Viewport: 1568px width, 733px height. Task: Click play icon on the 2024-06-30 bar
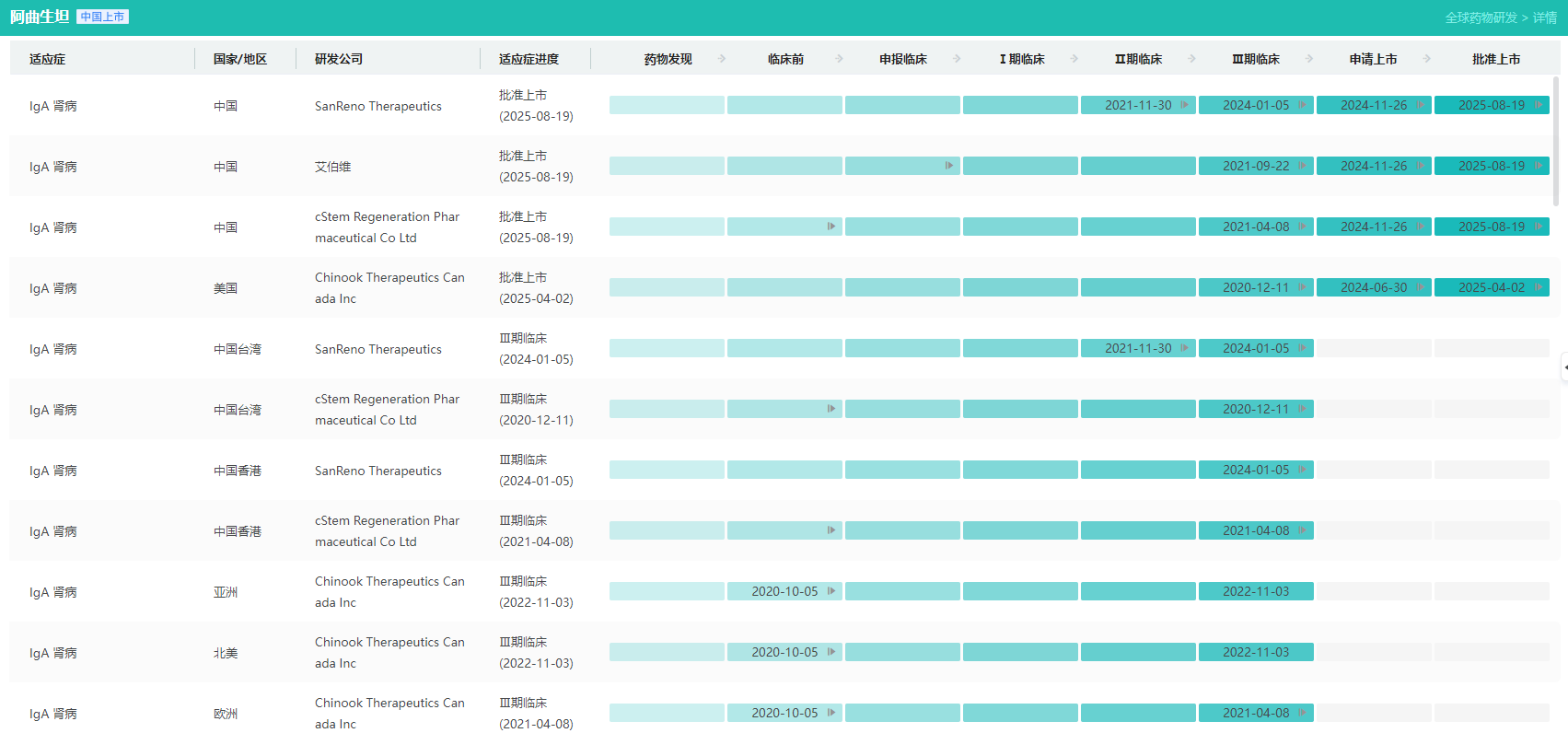click(x=1420, y=287)
